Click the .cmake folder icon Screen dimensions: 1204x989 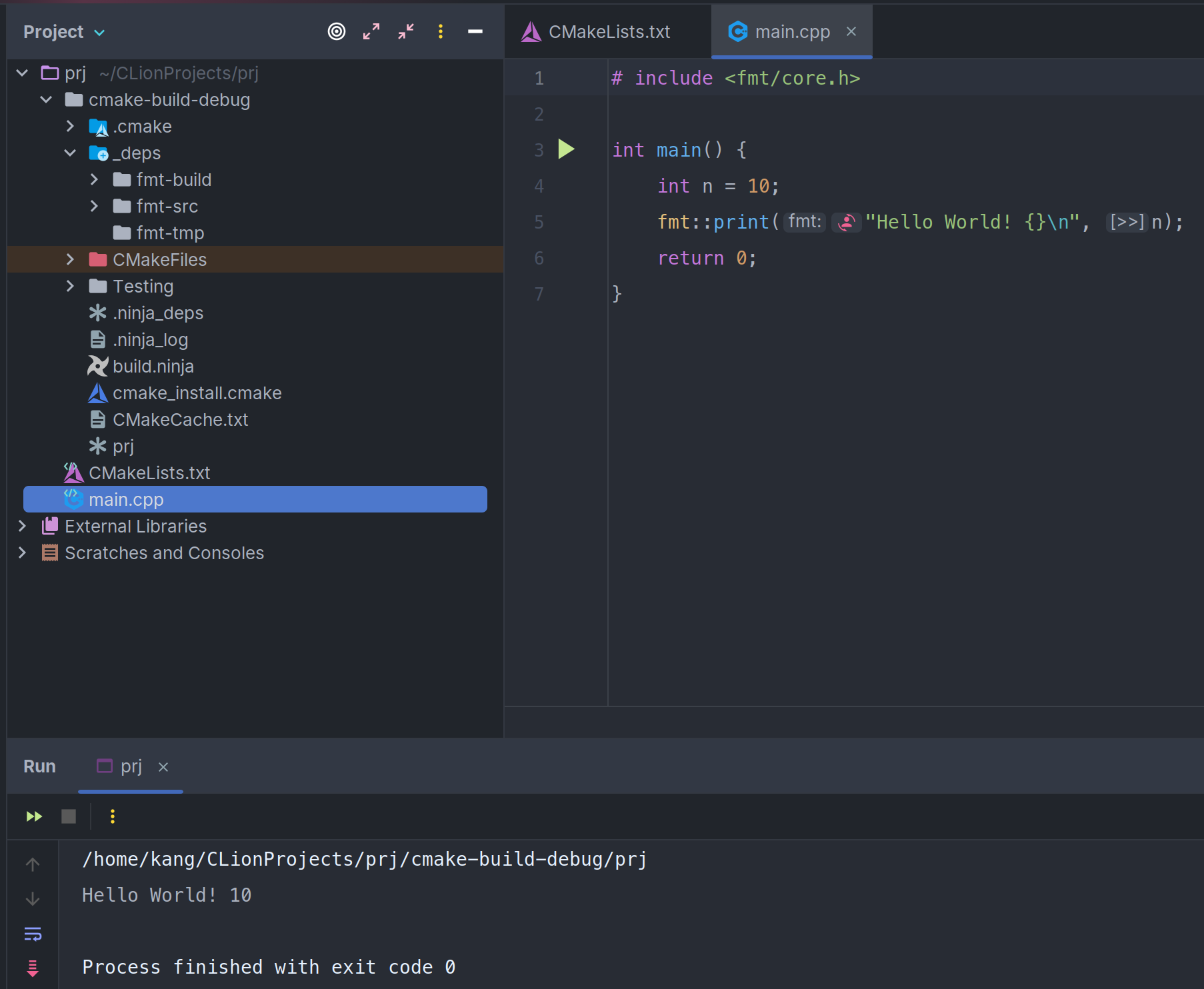(98, 126)
